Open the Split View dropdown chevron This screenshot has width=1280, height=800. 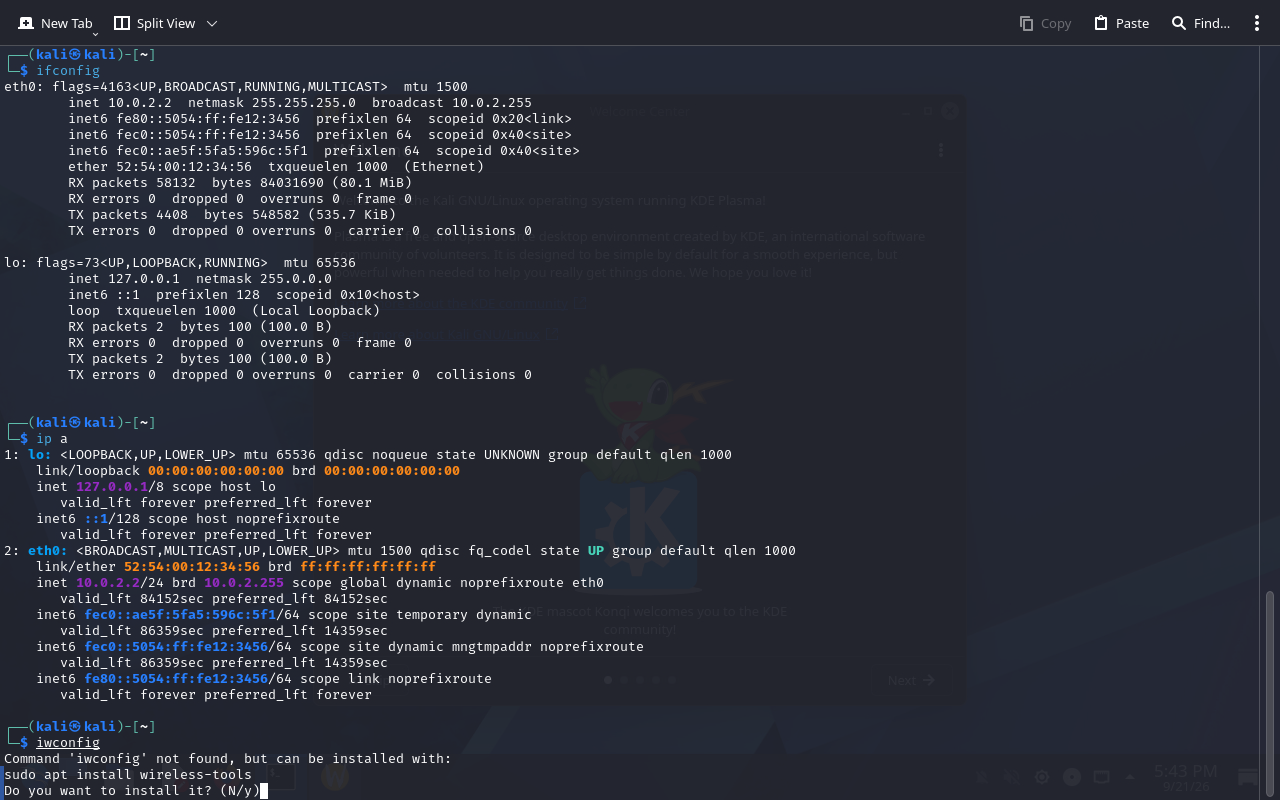212,23
